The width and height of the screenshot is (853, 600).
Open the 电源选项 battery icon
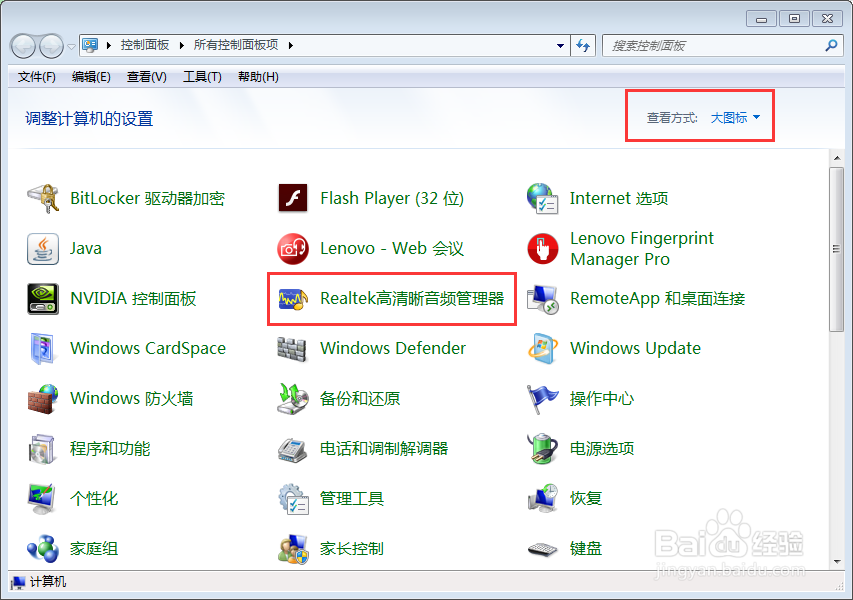tap(542, 449)
